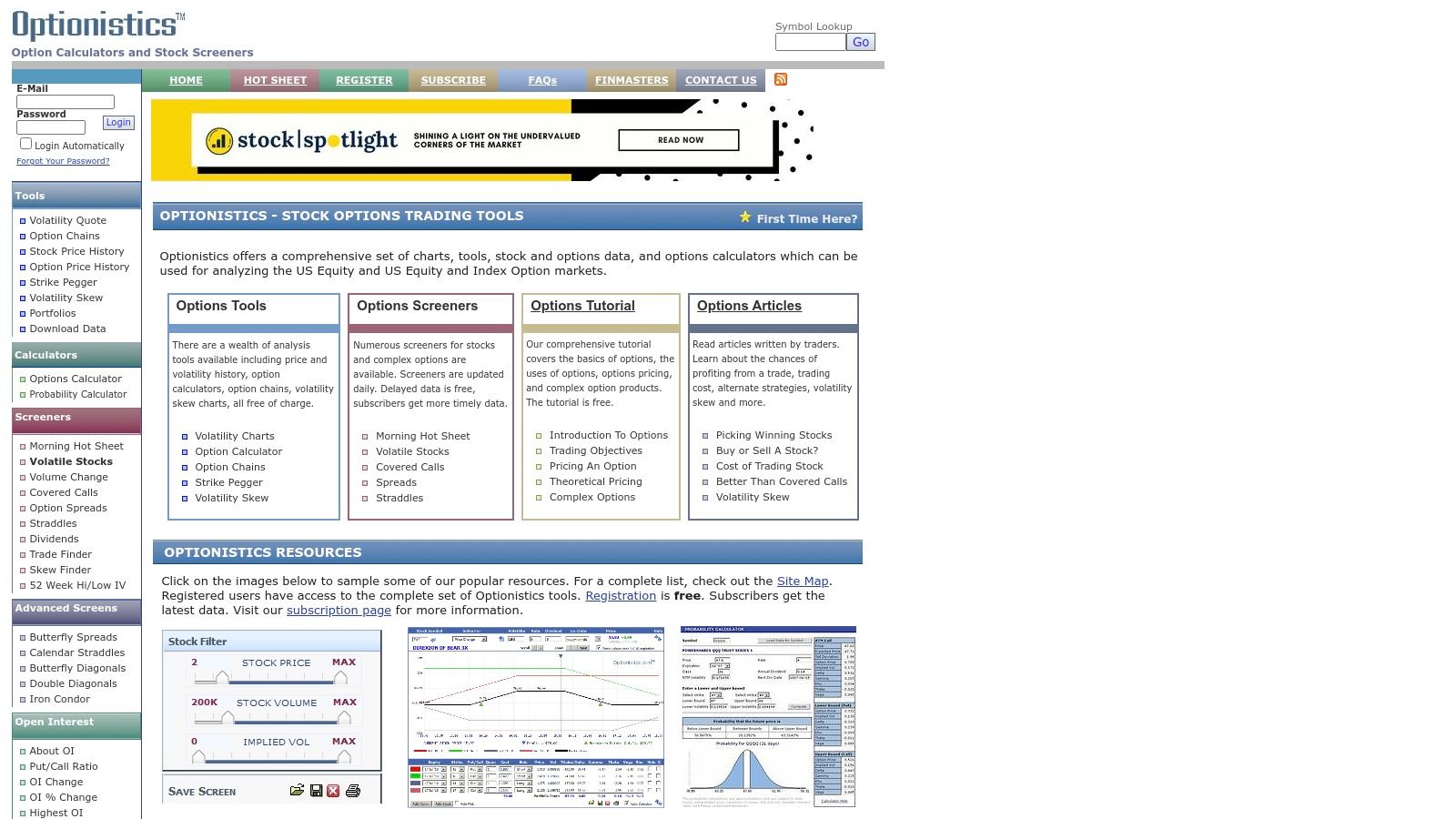Open Volatility Charts in Options Tools box
The height and width of the screenshot is (819, 1456).
(x=235, y=436)
